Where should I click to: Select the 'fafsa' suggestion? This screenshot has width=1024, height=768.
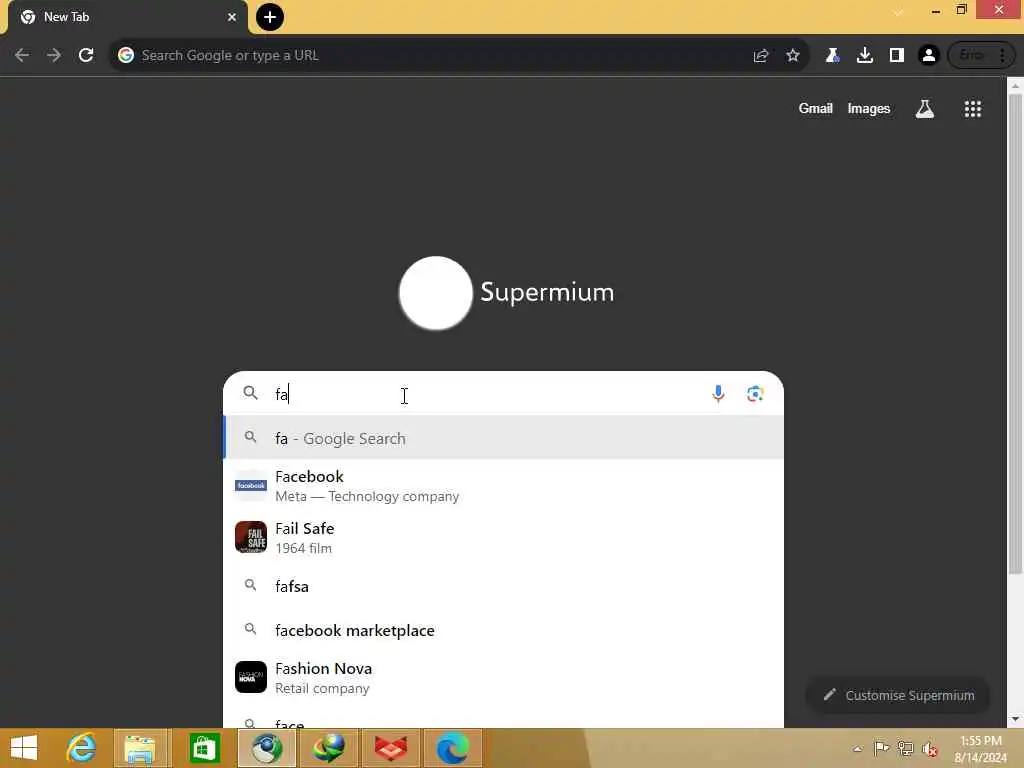pyautogui.click(x=504, y=586)
